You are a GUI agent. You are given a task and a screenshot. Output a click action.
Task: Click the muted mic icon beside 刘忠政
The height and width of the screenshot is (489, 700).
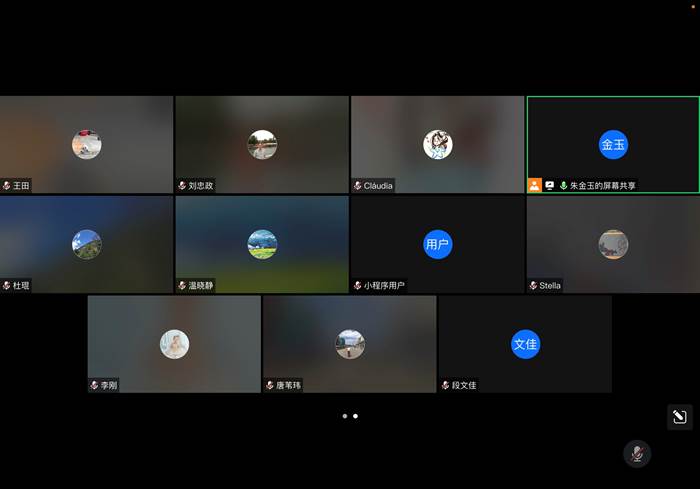point(182,186)
